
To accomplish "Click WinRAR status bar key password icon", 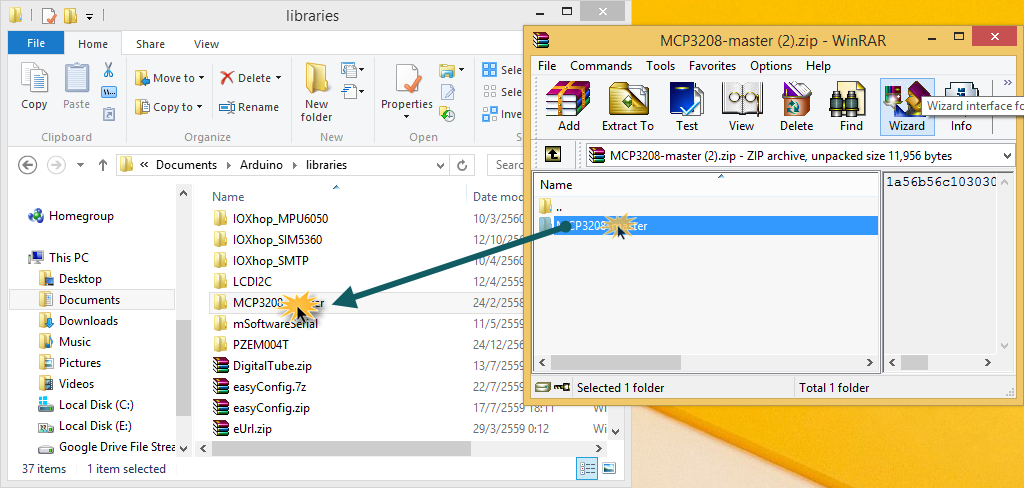I will pos(562,387).
